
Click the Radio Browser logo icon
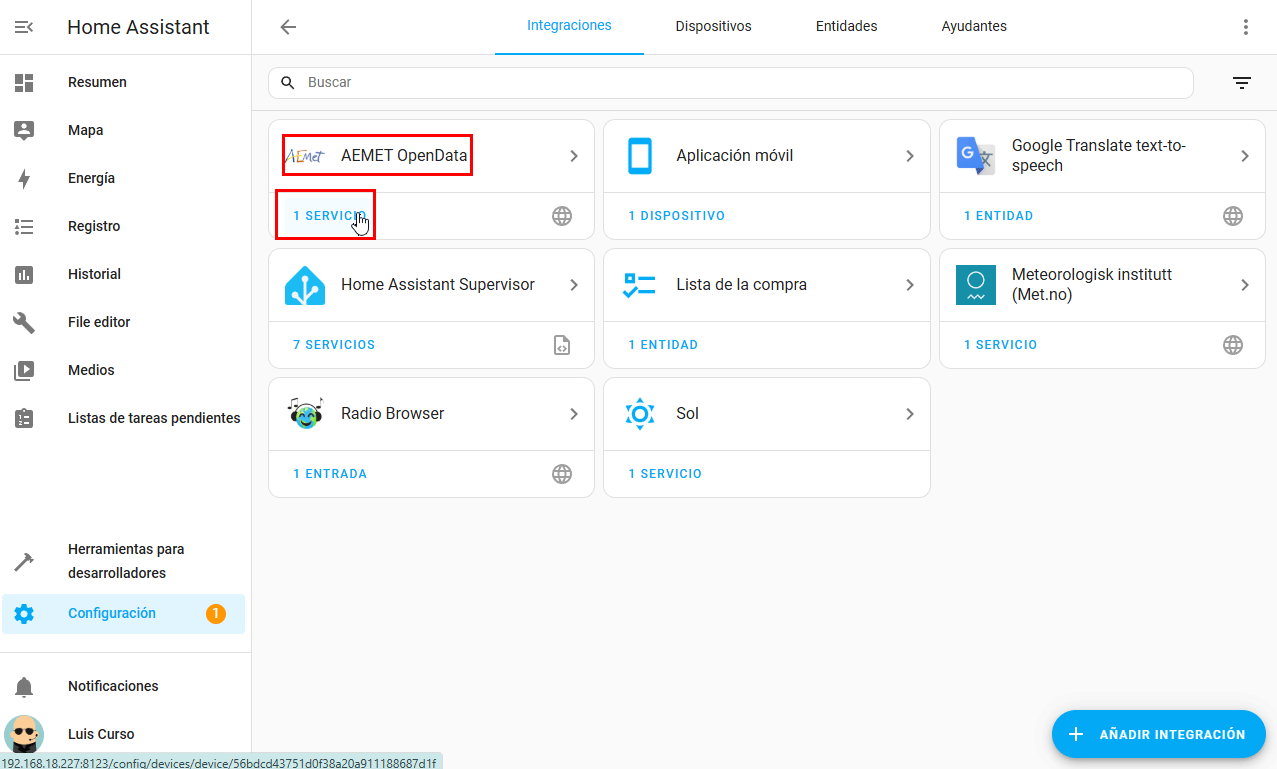click(305, 414)
